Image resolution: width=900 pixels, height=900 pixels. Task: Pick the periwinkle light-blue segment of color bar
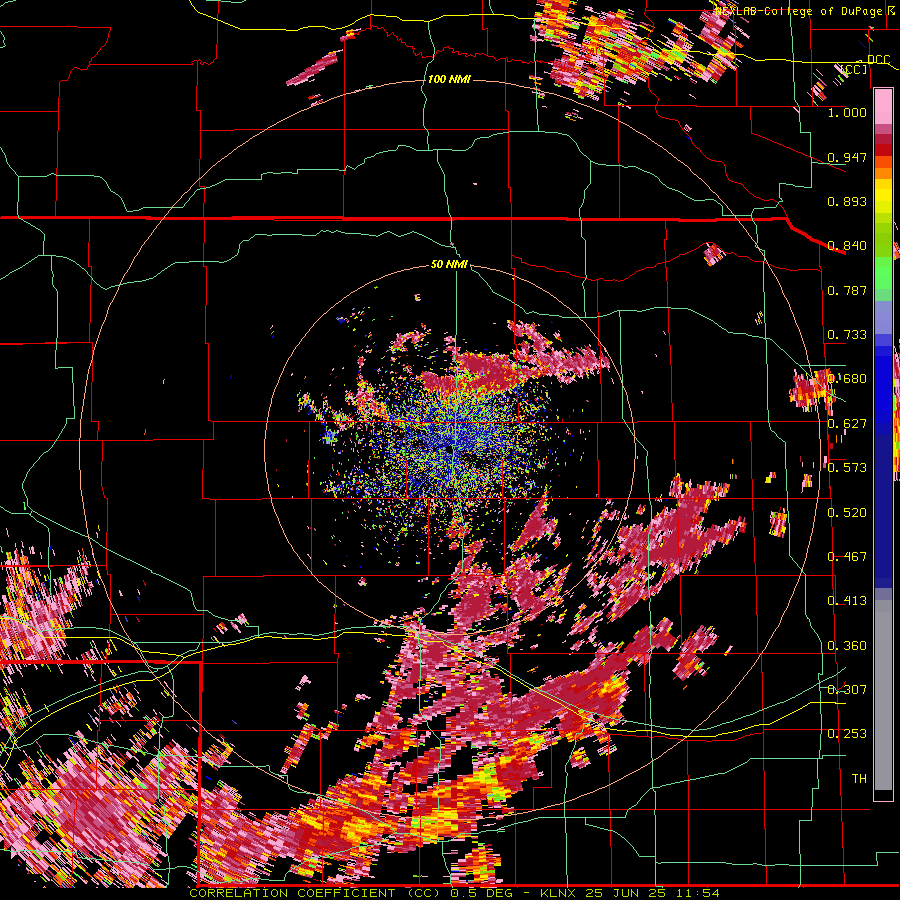click(x=883, y=317)
